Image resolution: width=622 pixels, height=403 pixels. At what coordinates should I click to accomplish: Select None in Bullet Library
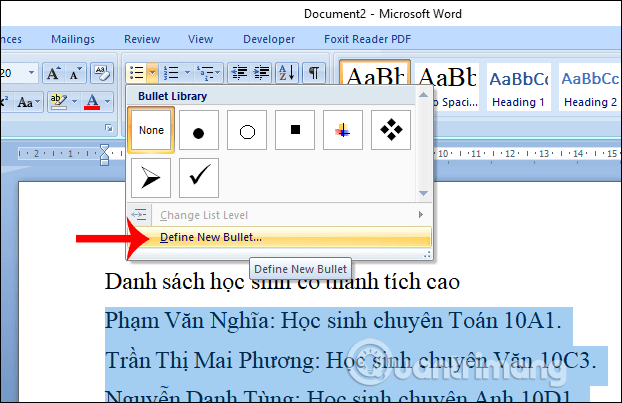(151, 130)
